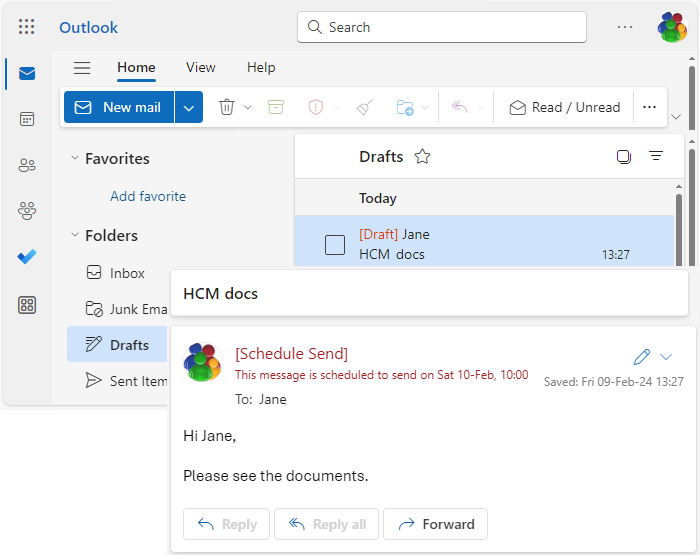700x555 pixels.
Task: Click the Report shield icon
Action: point(316,107)
